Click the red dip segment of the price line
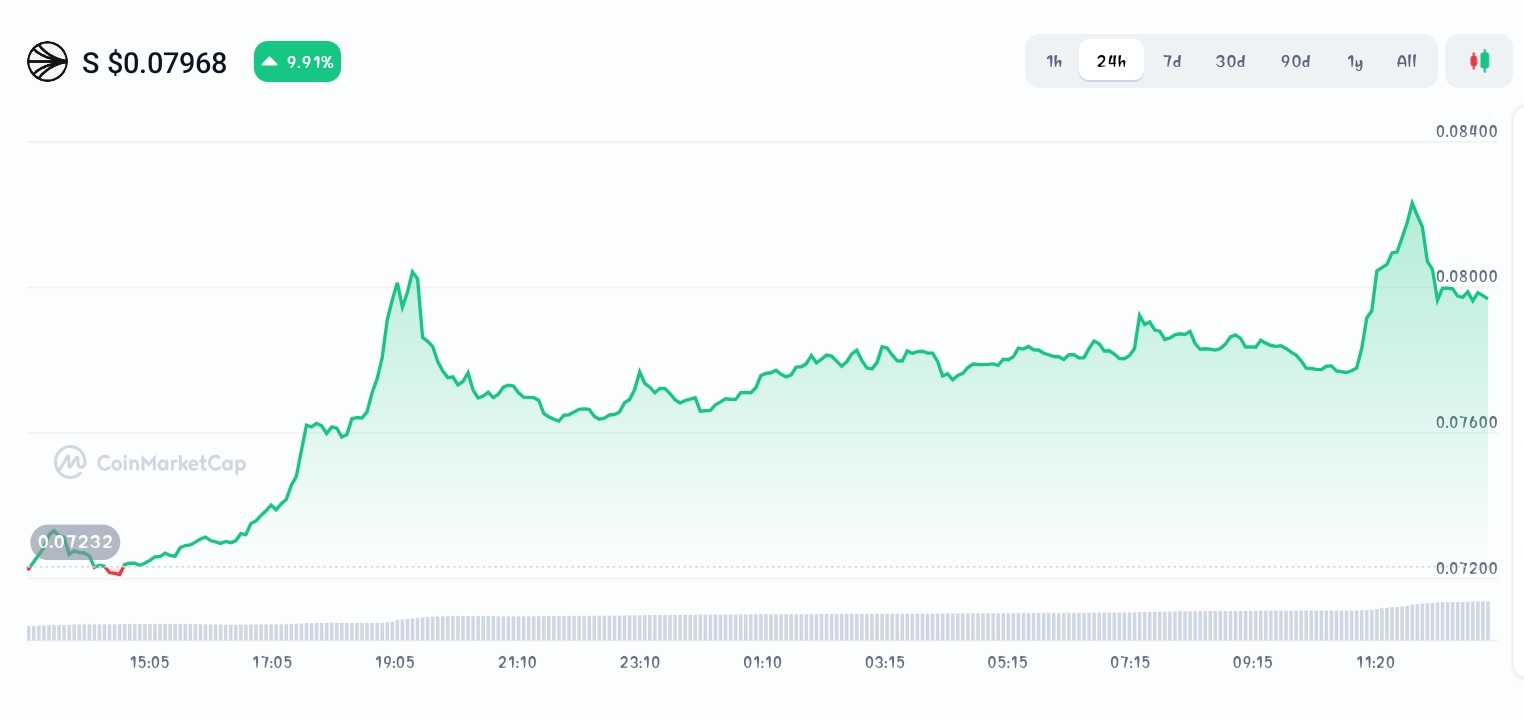The width and height of the screenshot is (1524, 720). click(x=113, y=572)
